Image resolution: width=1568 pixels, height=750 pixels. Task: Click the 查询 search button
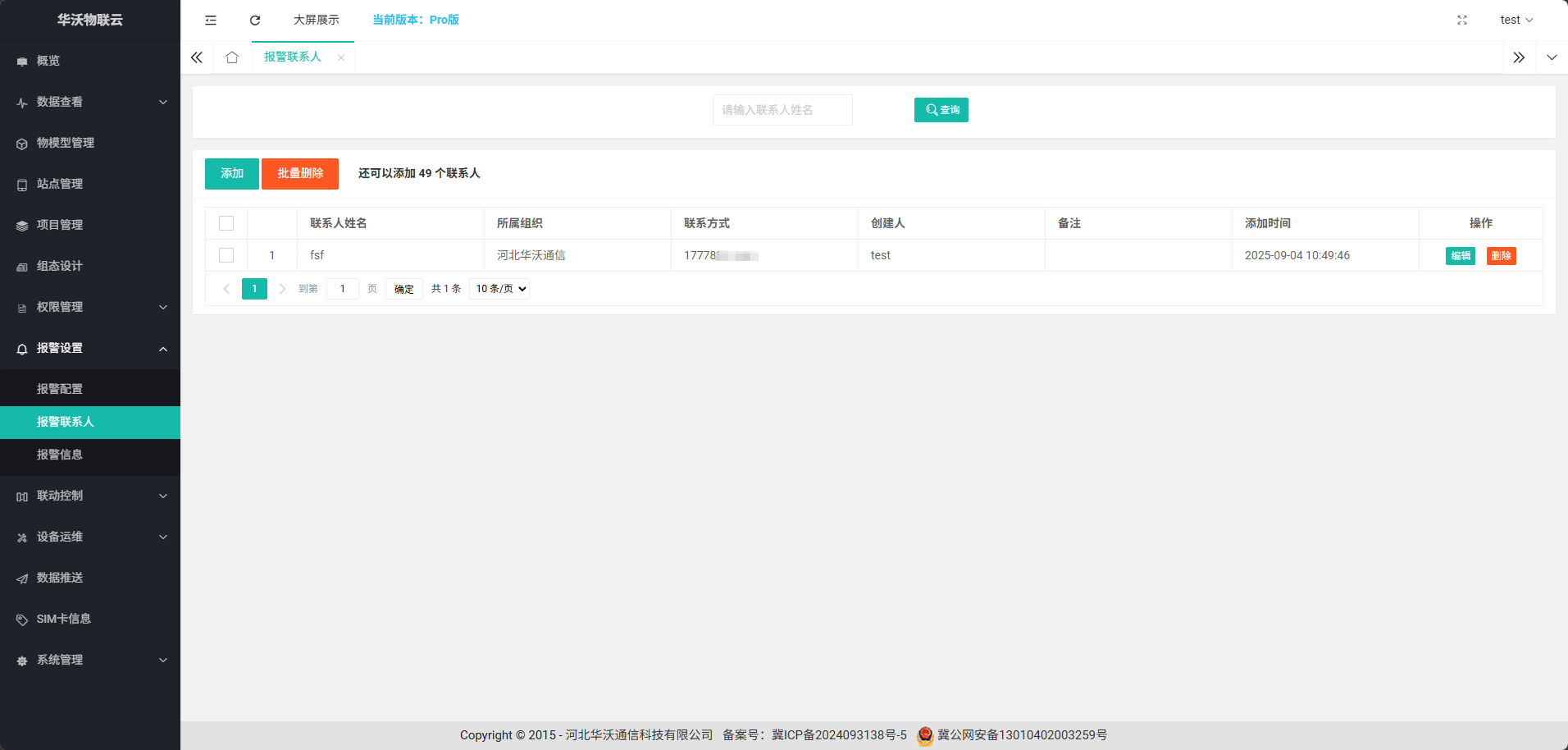[x=941, y=110]
